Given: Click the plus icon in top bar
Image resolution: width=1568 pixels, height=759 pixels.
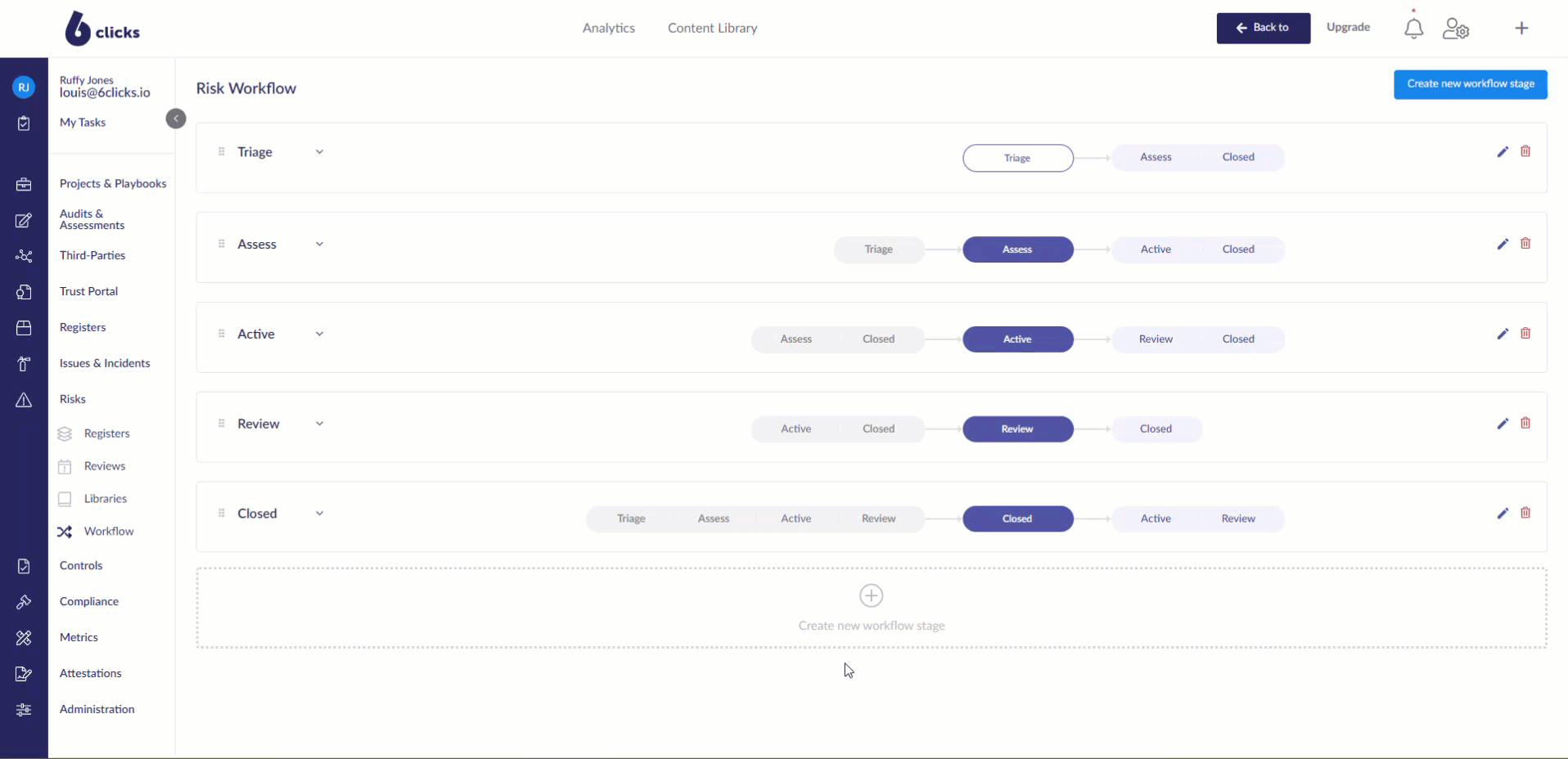Looking at the screenshot, I should tap(1521, 28).
